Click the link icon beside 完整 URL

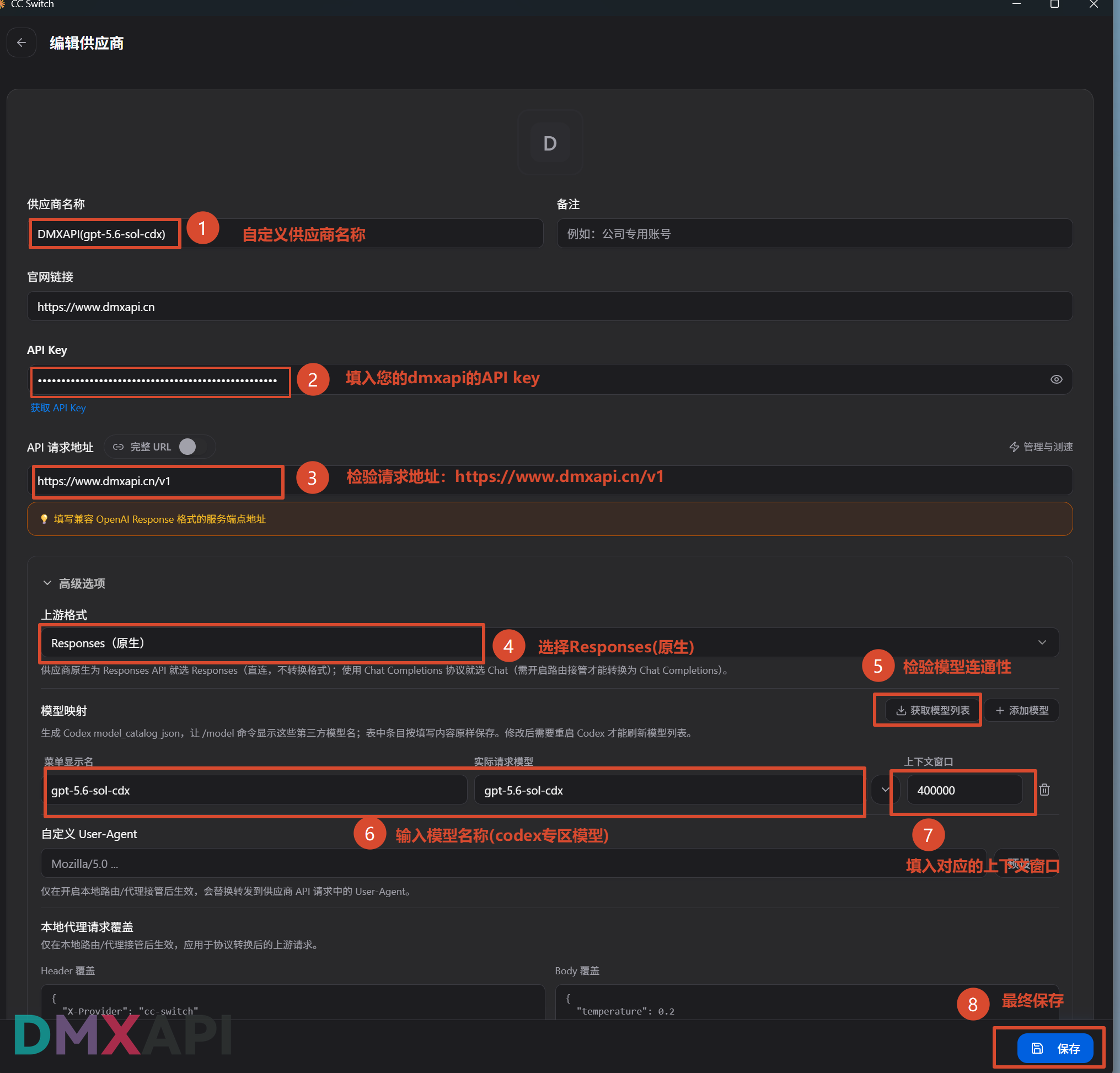coord(118,447)
